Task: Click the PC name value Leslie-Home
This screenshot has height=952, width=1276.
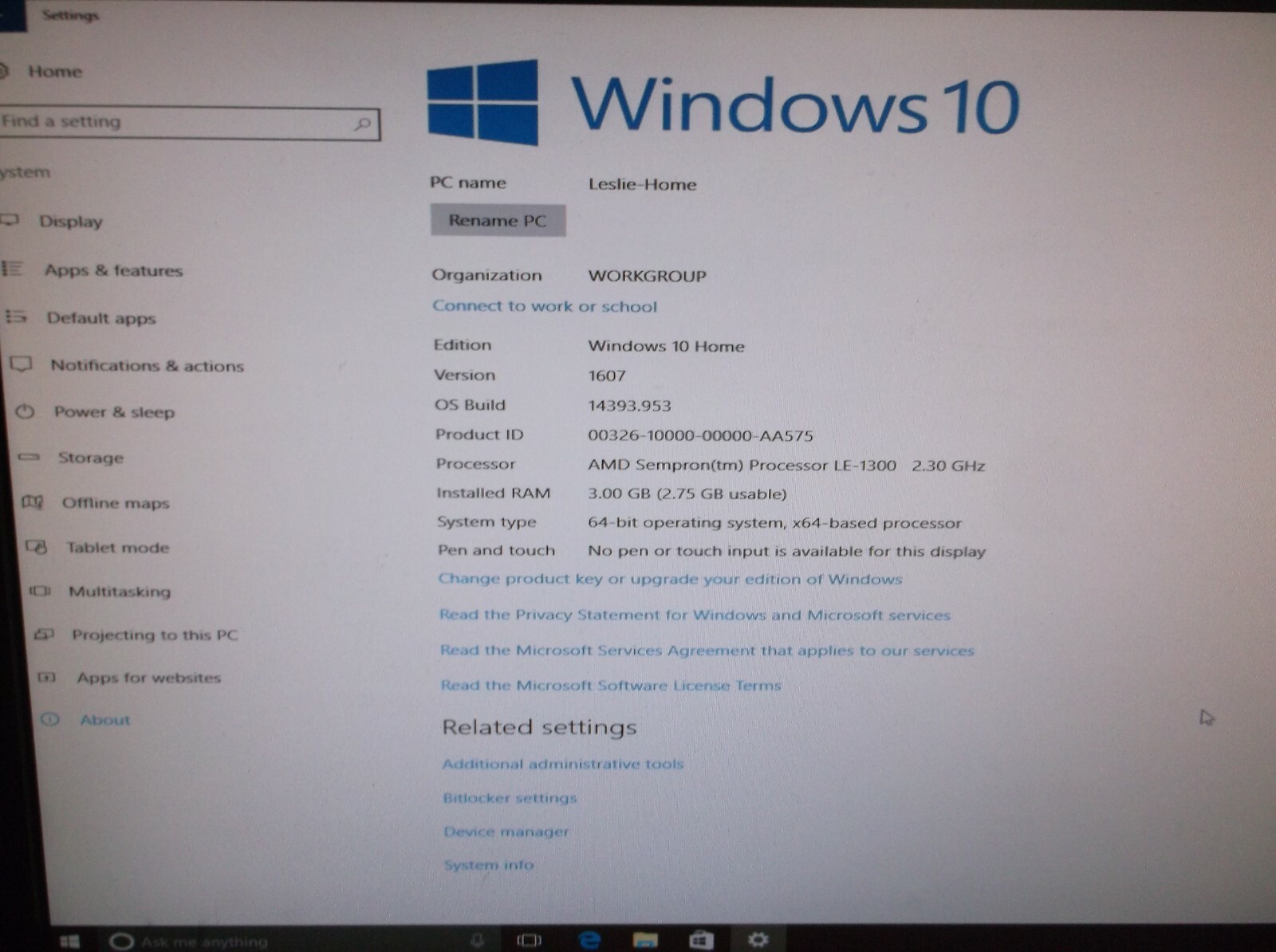Action: point(643,184)
